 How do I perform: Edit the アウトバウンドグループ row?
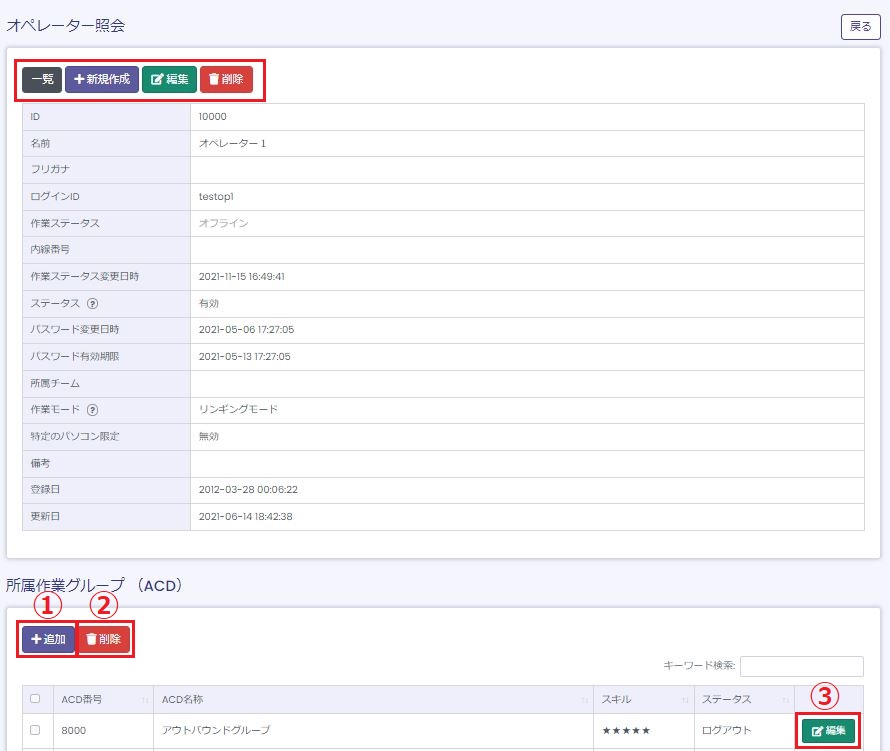[x=828, y=731]
